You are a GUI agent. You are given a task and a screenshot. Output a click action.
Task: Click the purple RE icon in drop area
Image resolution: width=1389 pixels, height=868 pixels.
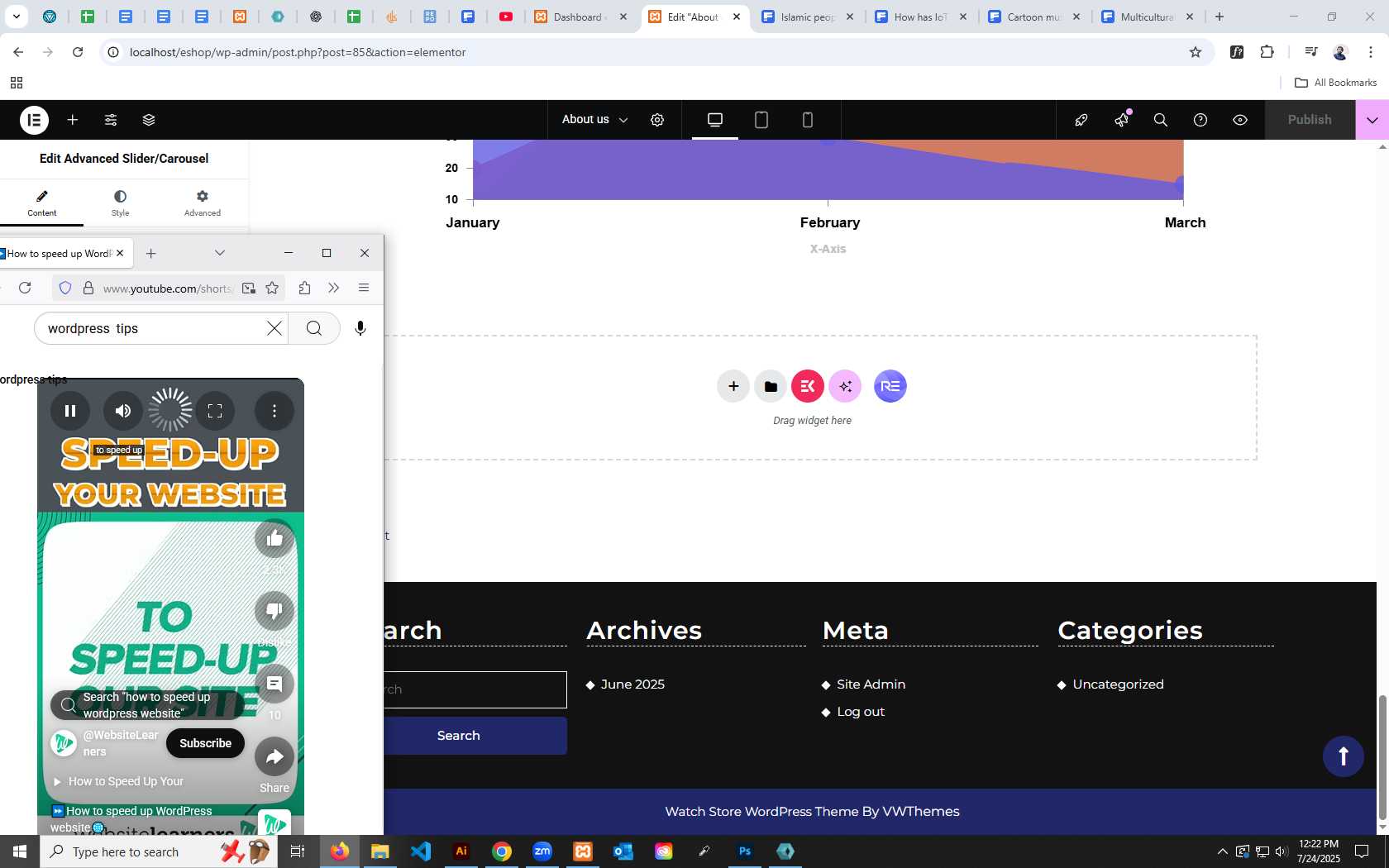pos(890,386)
